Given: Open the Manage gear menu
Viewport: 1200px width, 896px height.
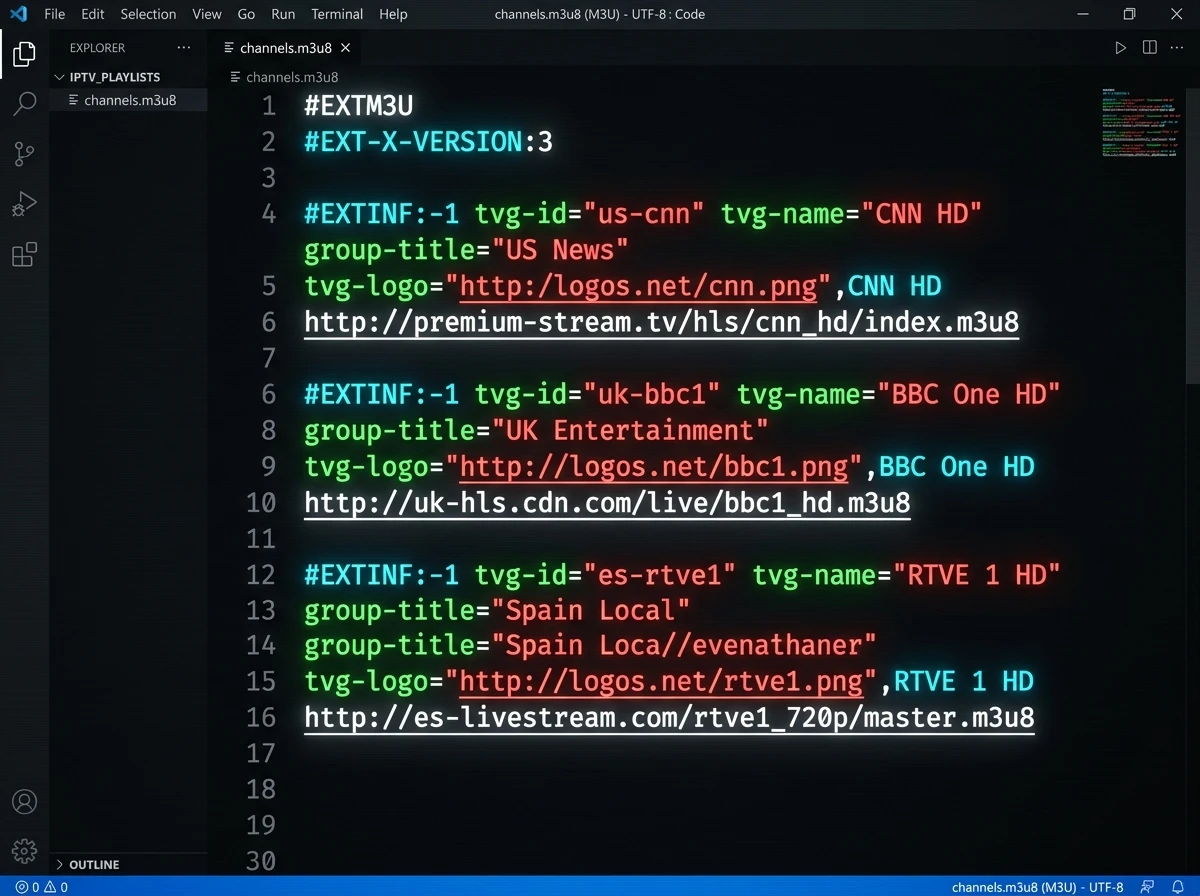Looking at the screenshot, I should (24, 851).
